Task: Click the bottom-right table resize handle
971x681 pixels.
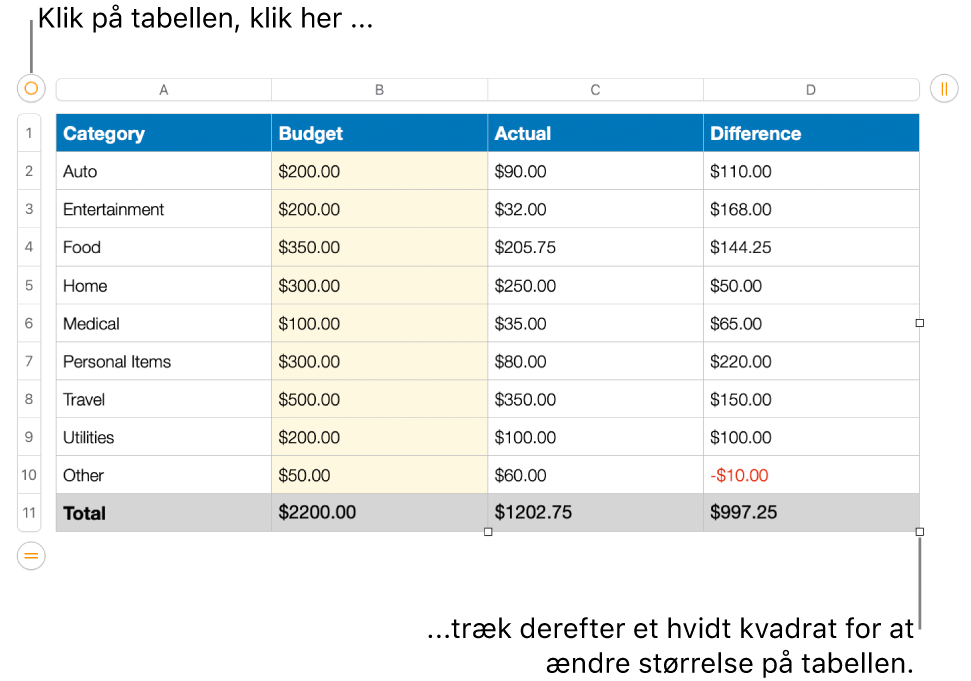Action: (x=920, y=532)
